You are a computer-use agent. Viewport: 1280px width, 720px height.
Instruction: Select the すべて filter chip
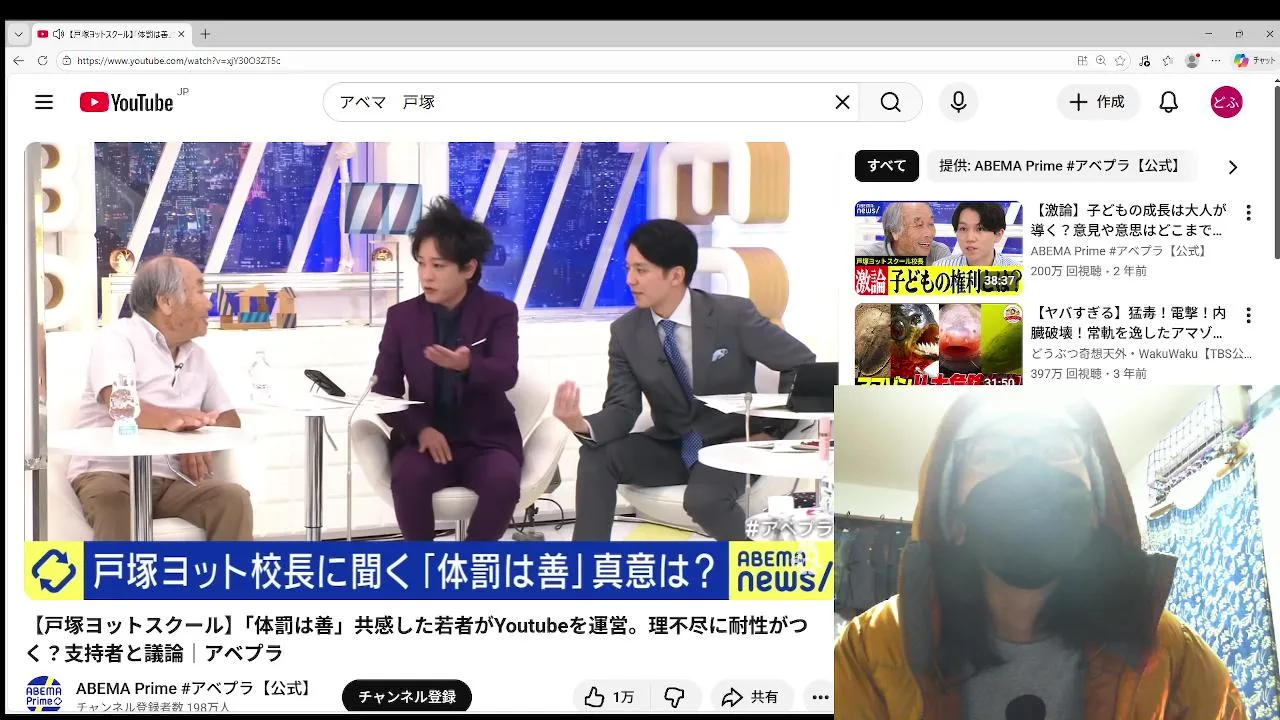point(886,166)
